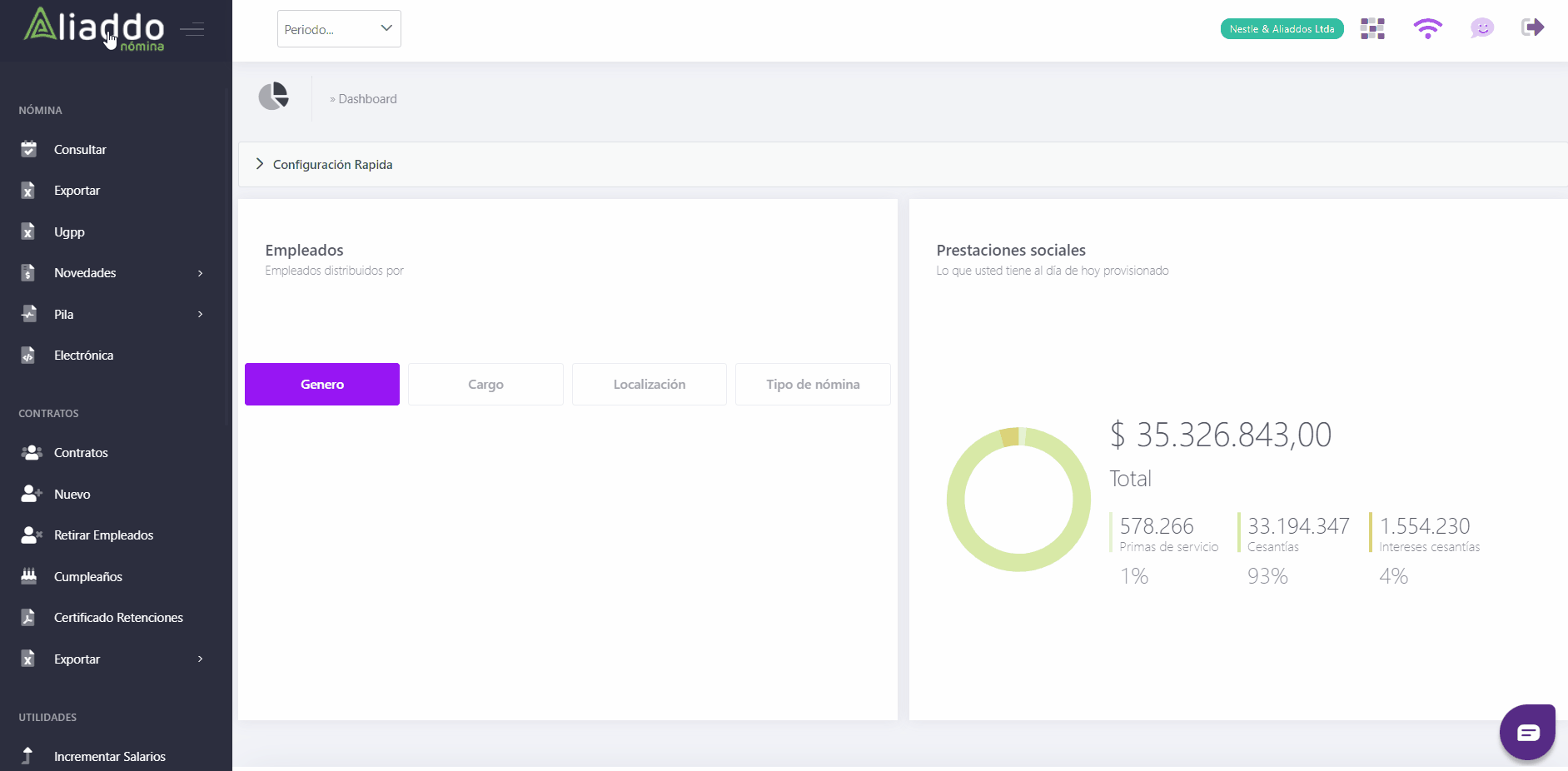This screenshot has width=1568, height=771.
Task: Open Contratos menu item
Action: tap(81, 453)
